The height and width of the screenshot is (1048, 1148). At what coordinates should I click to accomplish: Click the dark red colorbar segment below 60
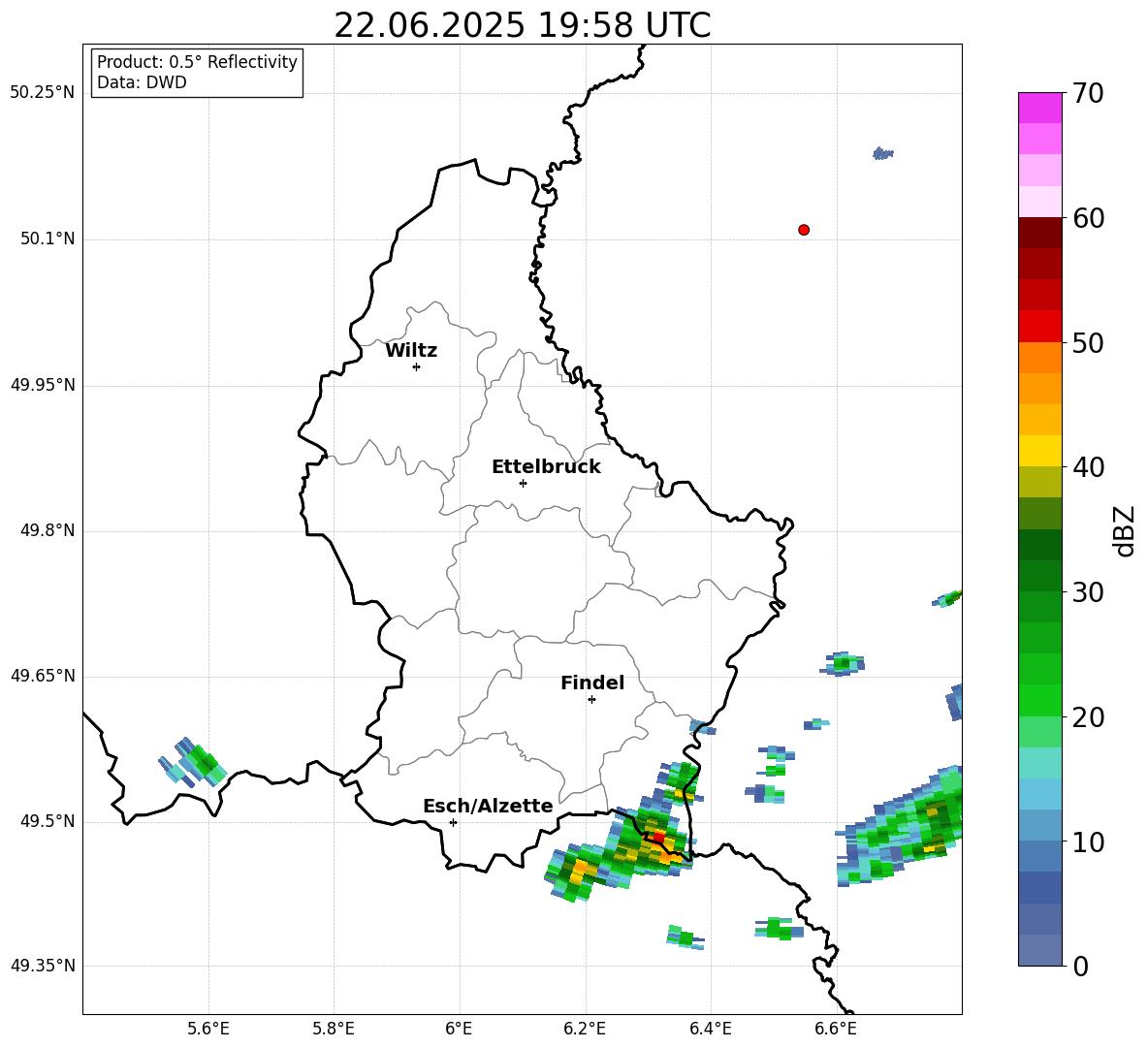click(1039, 233)
